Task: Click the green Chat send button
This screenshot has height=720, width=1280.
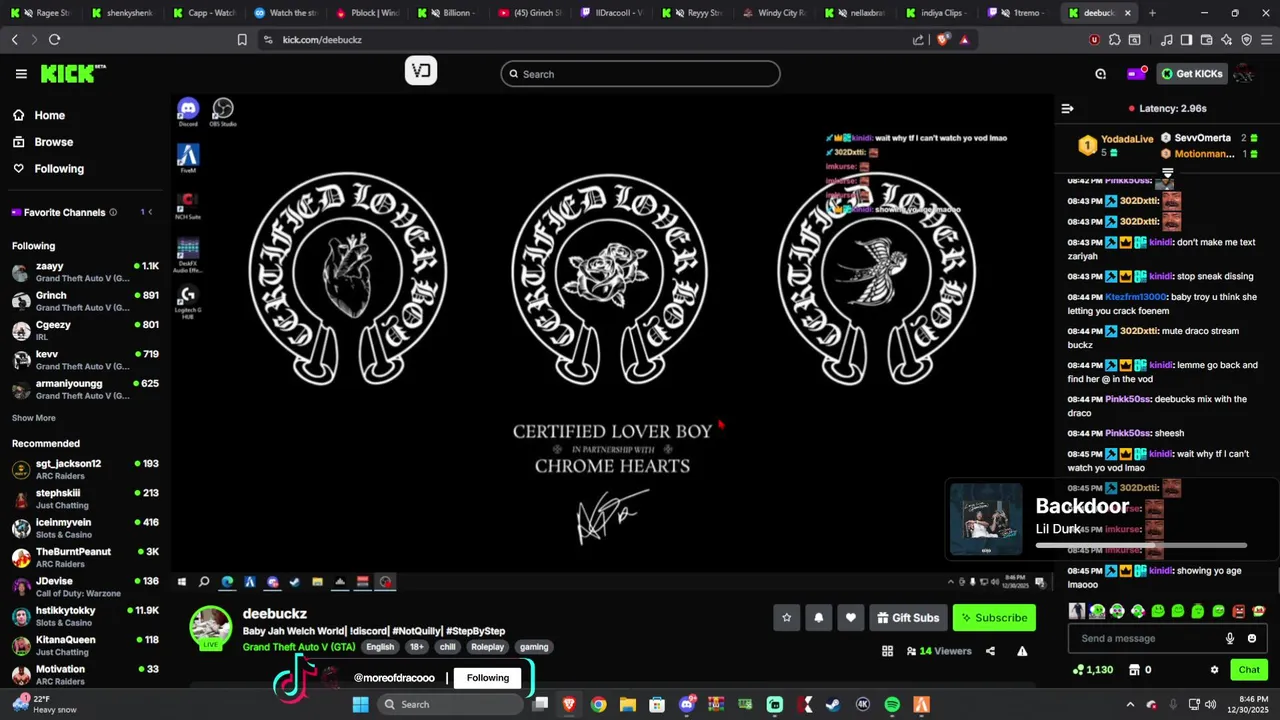Action: click(1249, 670)
